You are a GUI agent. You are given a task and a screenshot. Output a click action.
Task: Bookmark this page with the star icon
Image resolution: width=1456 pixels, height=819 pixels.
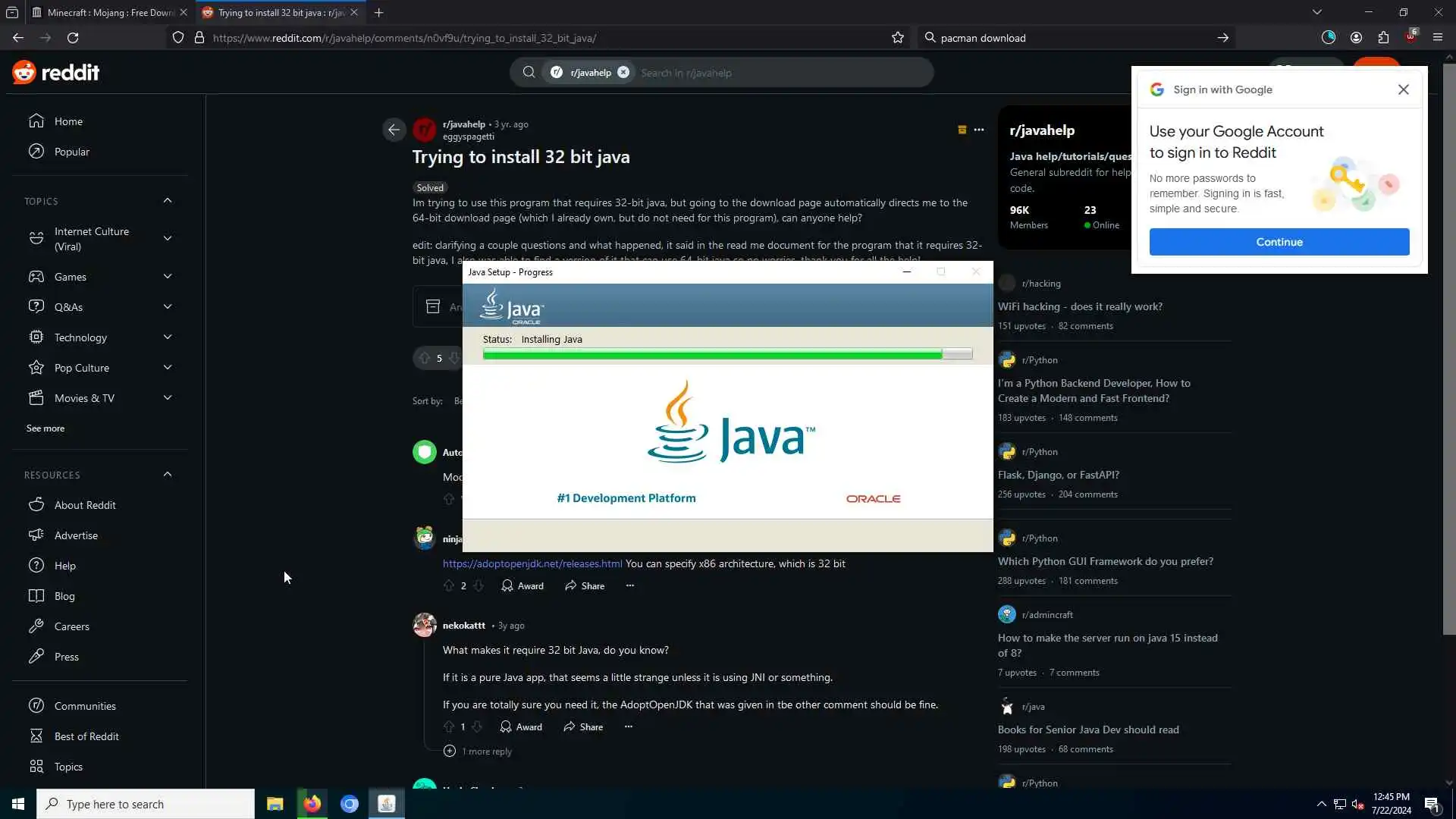tap(898, 38)
